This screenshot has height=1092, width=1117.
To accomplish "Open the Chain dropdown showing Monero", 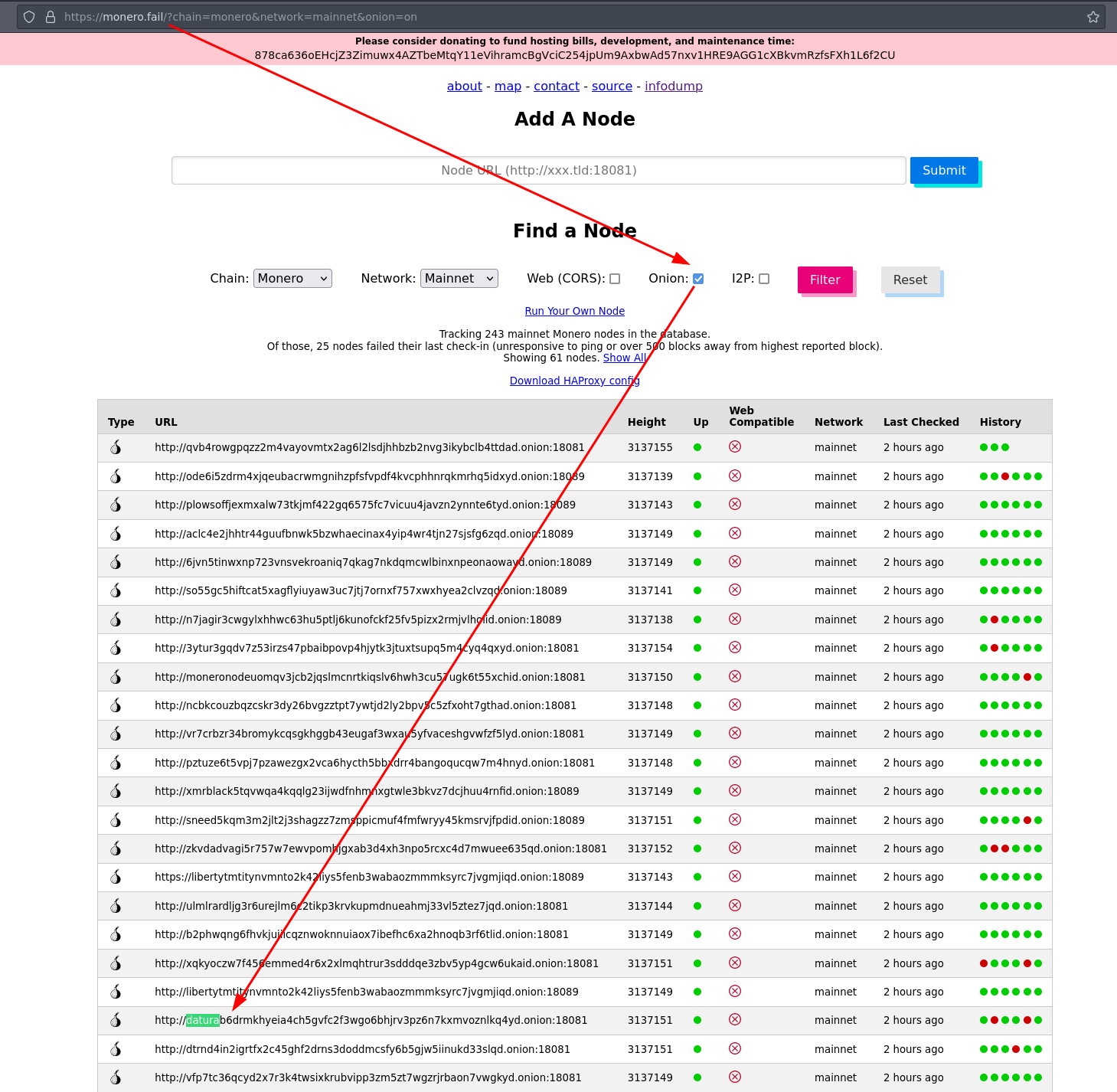I will click(x=292, y=279).
